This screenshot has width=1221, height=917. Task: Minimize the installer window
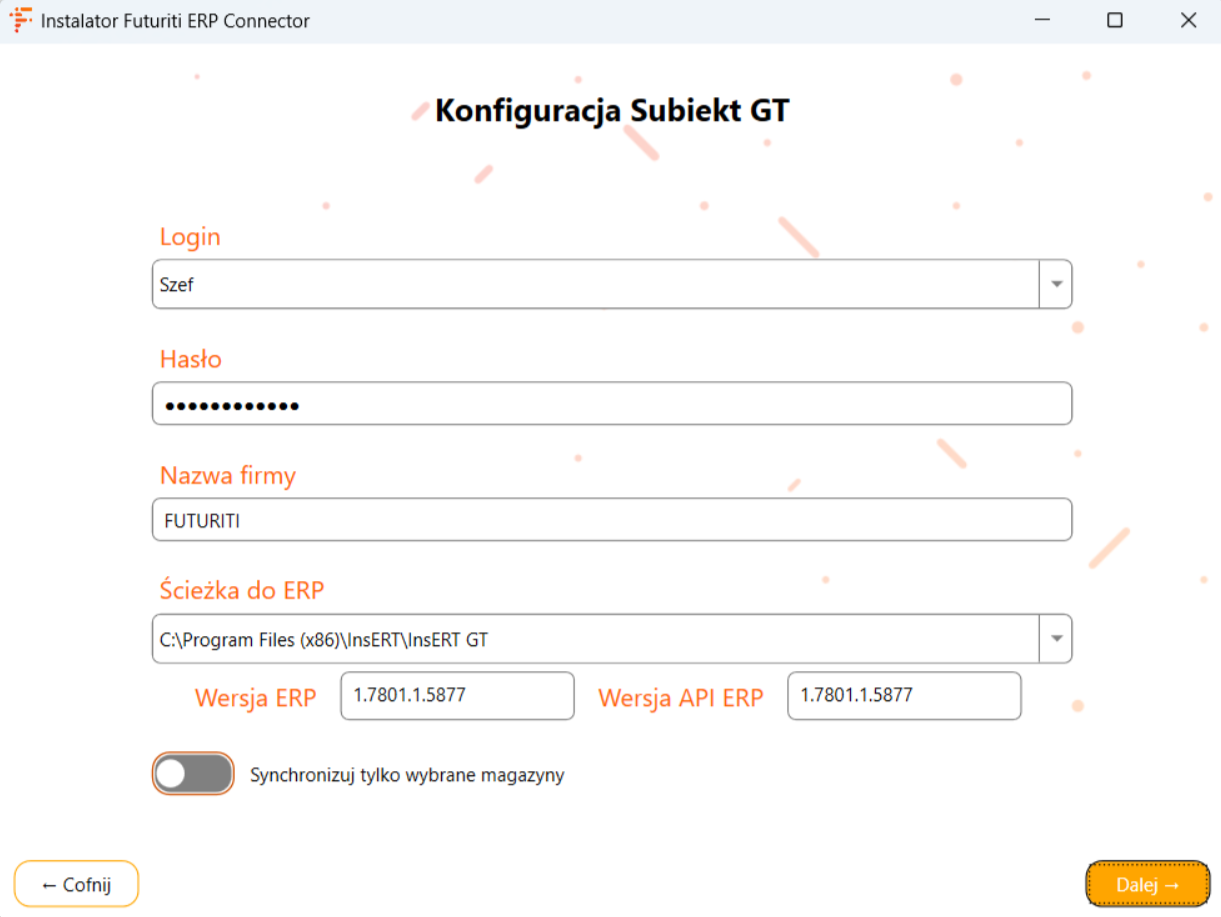pyautogui.click(x=1041, y=20)
